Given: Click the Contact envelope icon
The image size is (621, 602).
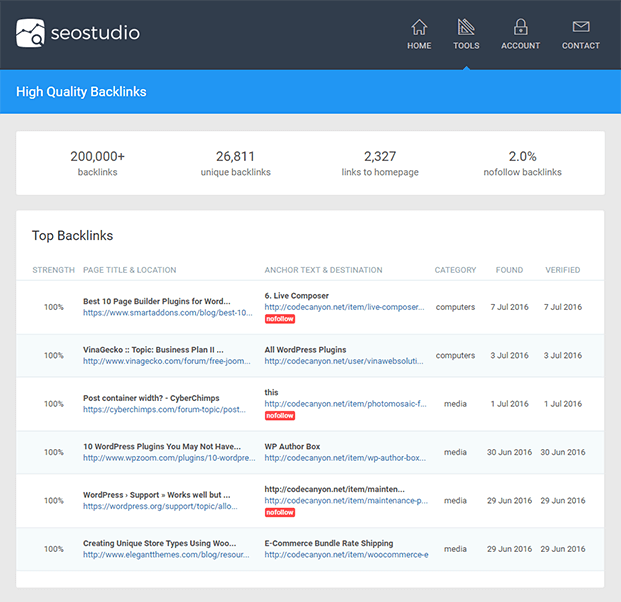Looking at the screenshot, I should pos(581,27).
